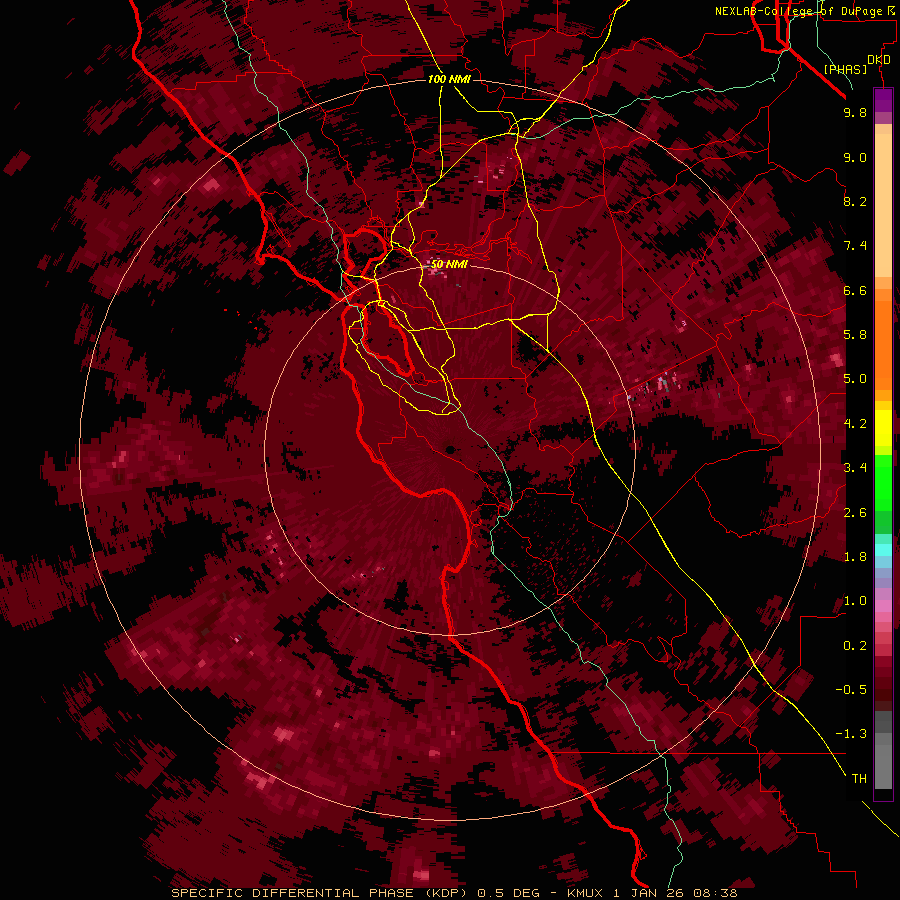Click the 5.8 value on the color scale
900x900 pixels.
855,335
